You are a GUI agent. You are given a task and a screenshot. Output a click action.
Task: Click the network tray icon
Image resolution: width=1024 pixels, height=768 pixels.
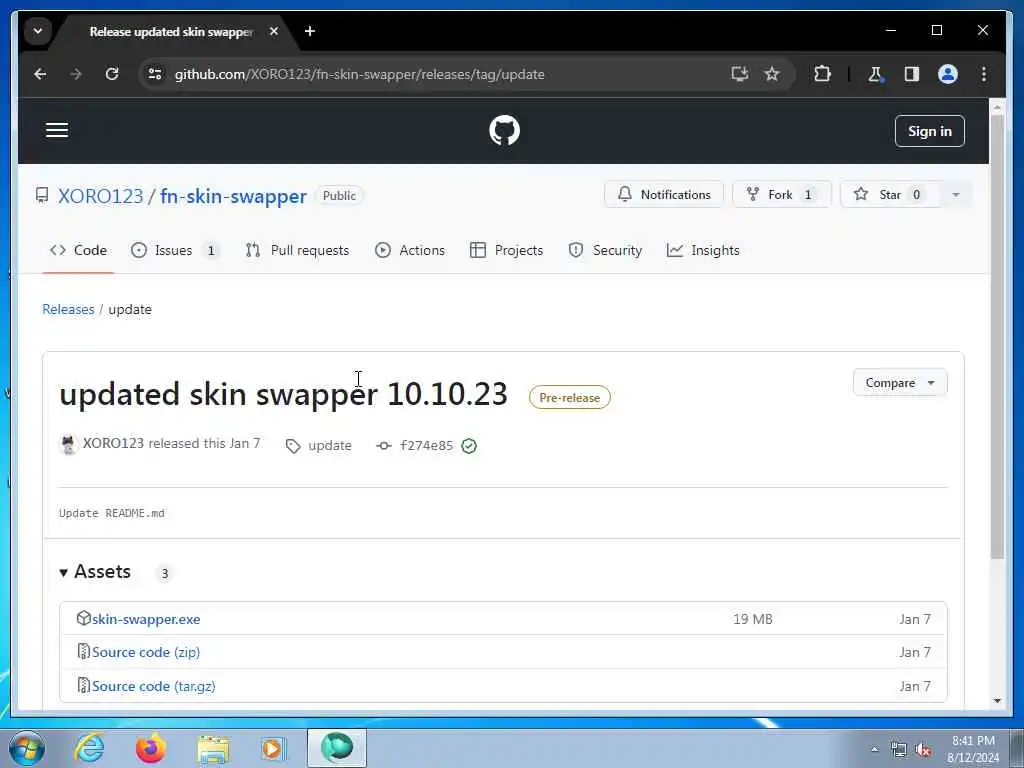click(899, 750)
